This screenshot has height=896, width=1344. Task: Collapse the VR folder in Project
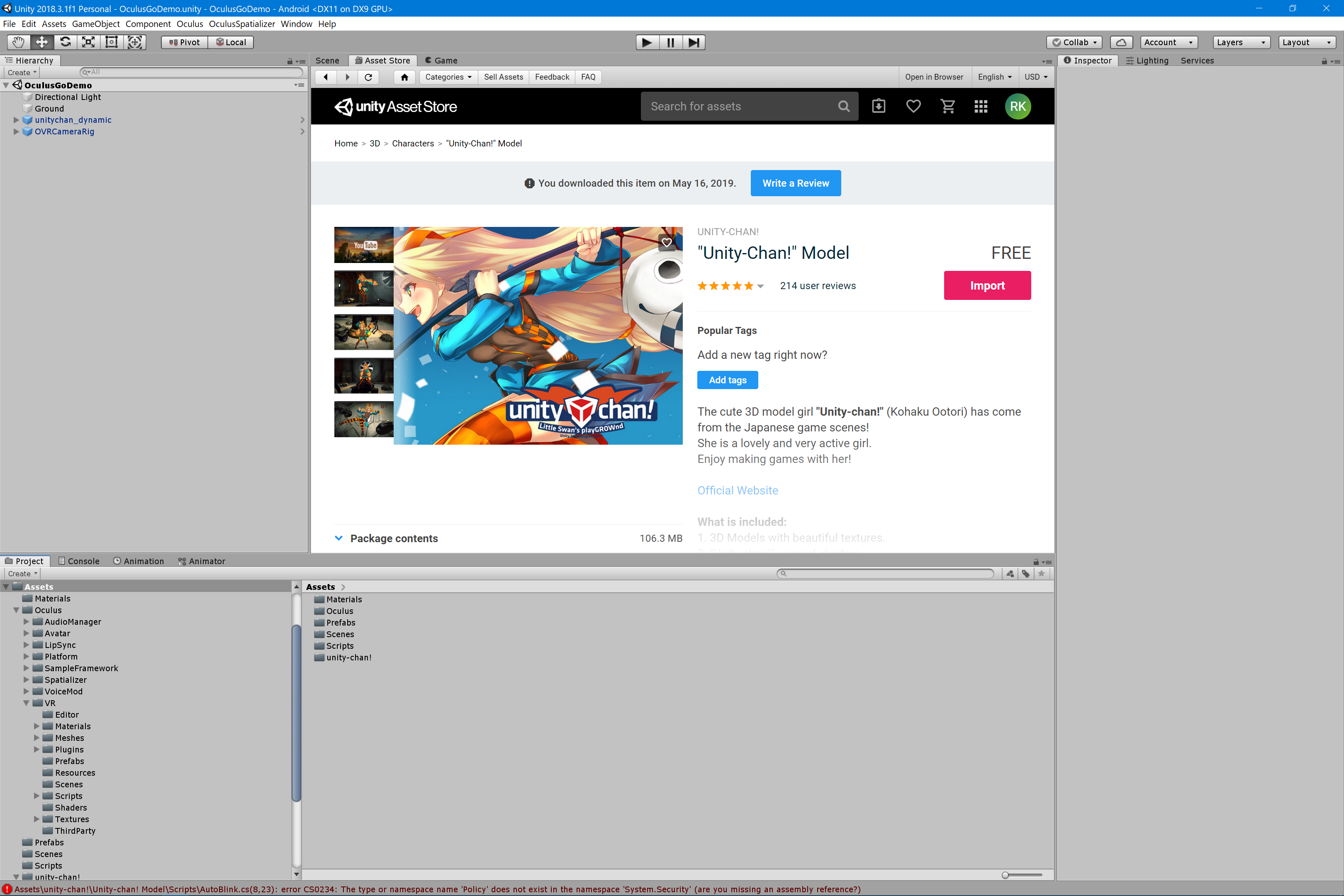click(x=26, y=703)
